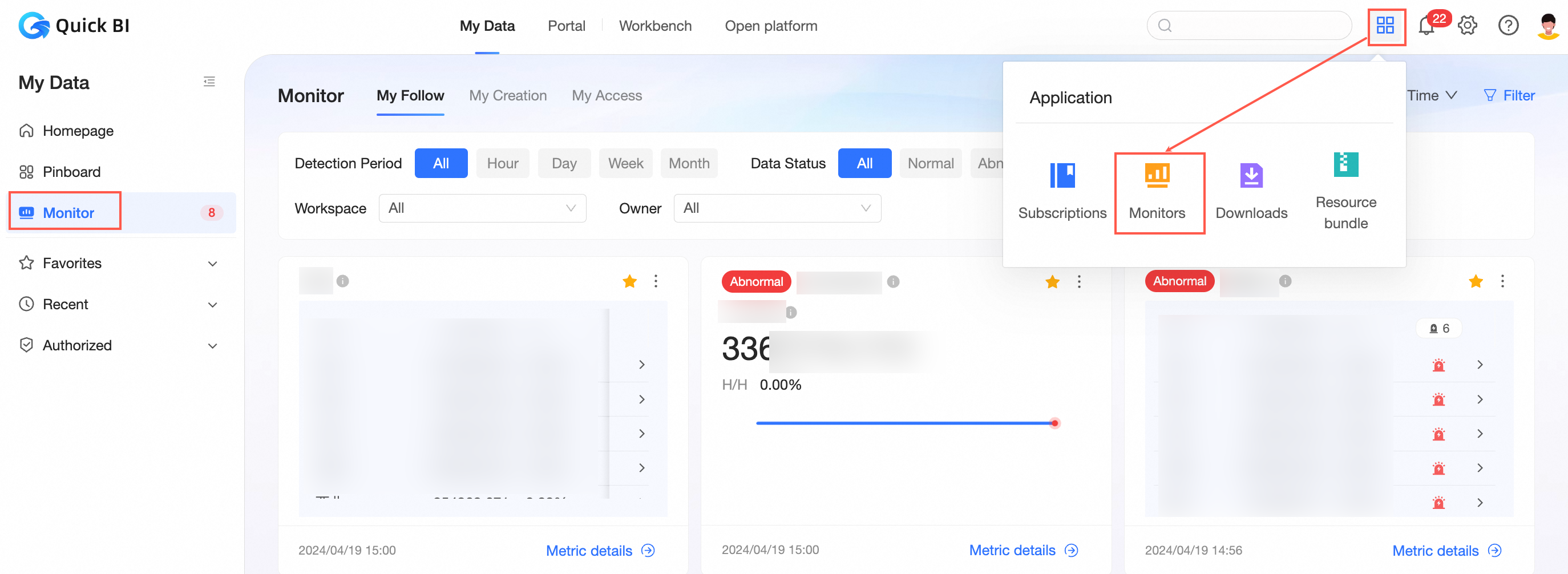Select Month detection period
Viewport: 1568px width, 574px height.
point(689,163)
